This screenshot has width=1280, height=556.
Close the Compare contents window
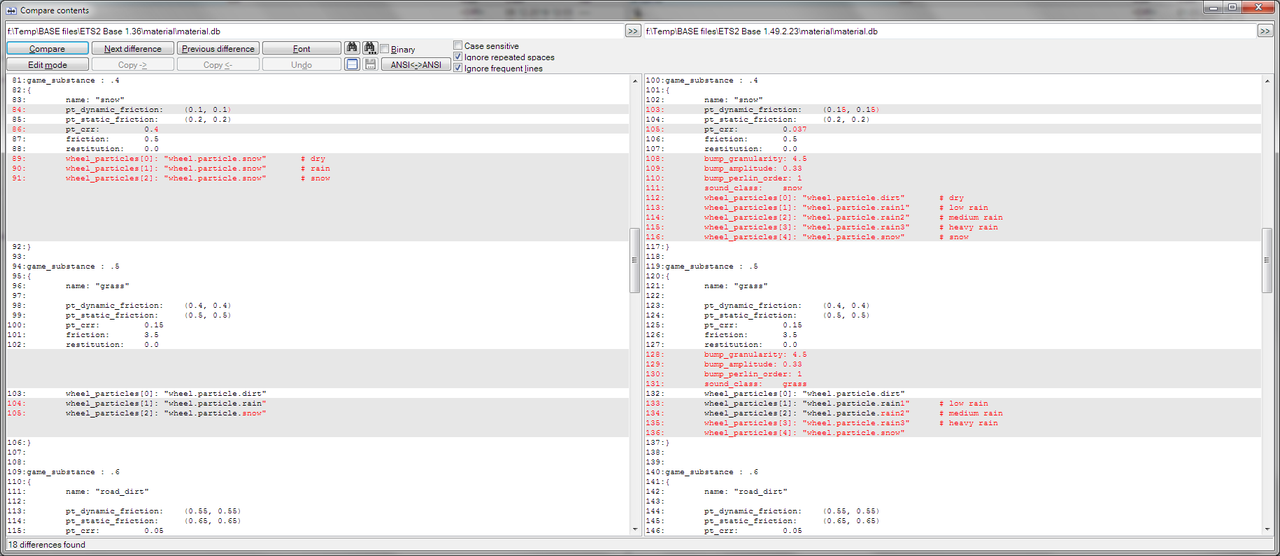pos(1258,8)
